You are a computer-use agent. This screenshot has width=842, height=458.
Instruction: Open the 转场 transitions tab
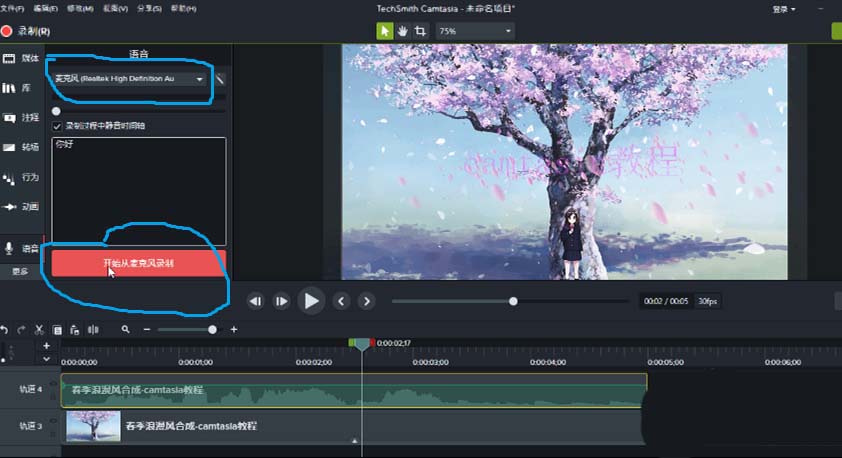point(21,147)
